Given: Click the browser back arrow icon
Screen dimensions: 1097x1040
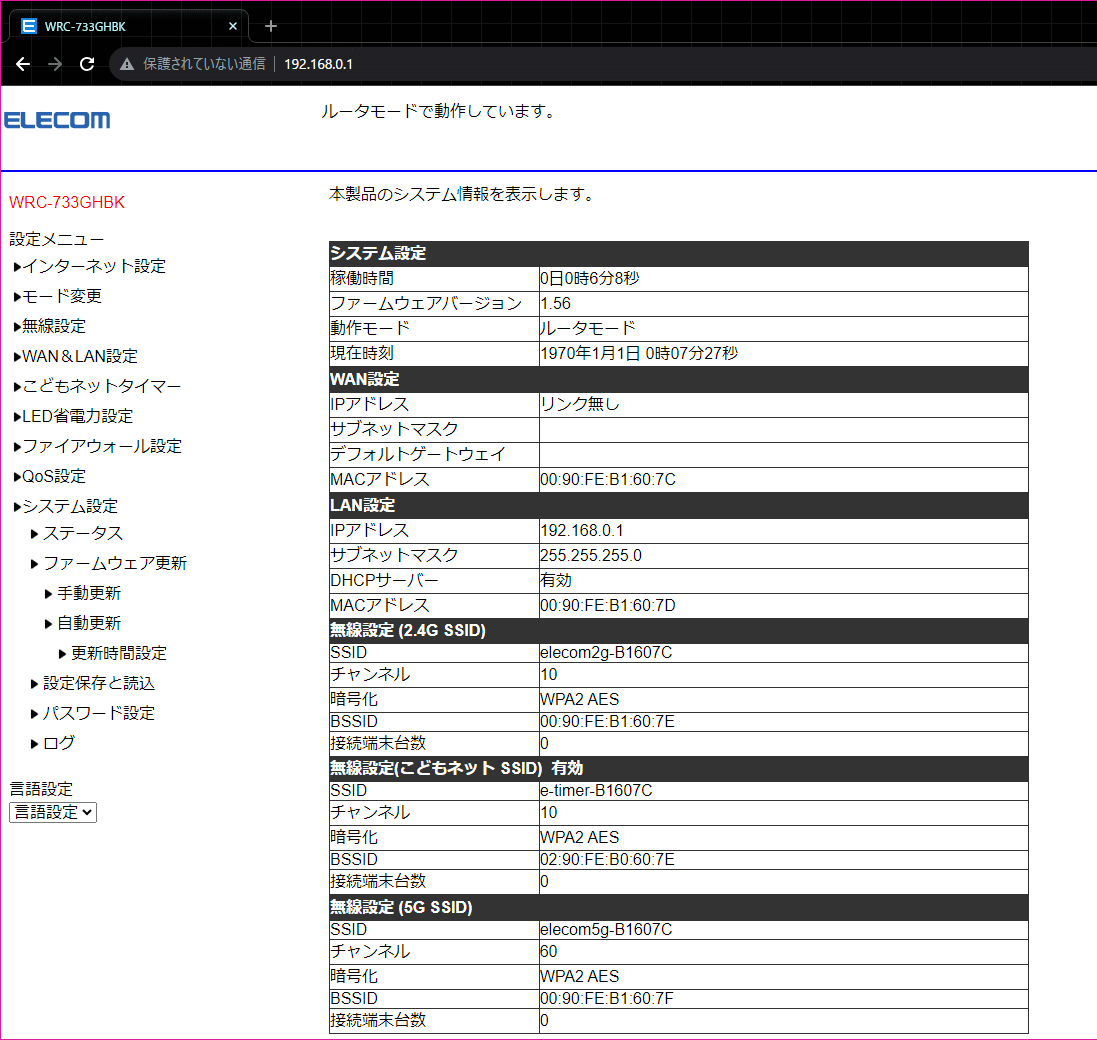Looking at the screenshot, I should (x=23, y=64).
